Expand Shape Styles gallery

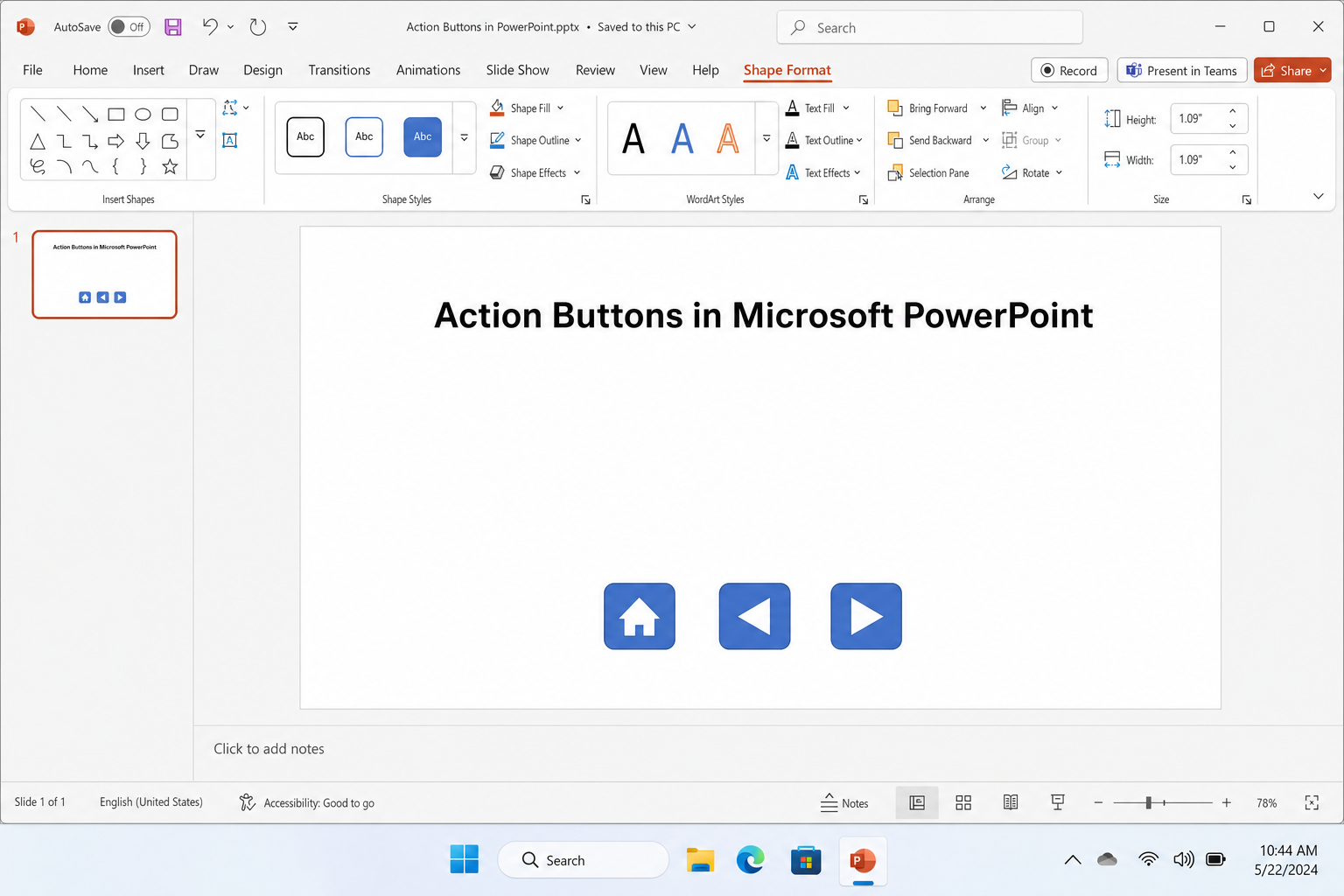(464, 137)
